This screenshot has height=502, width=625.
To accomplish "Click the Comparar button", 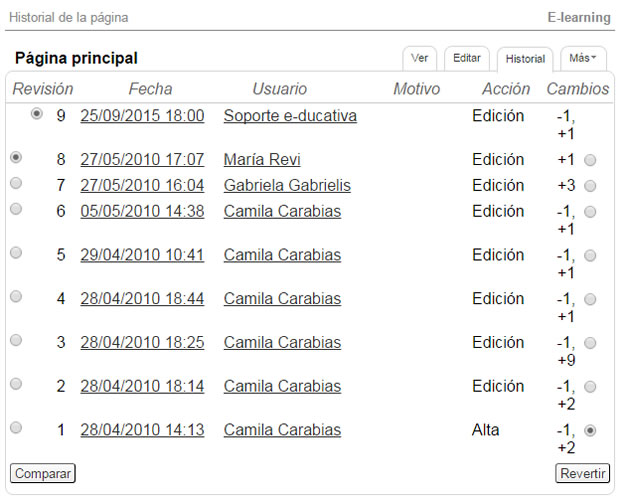I will point(43,473).
